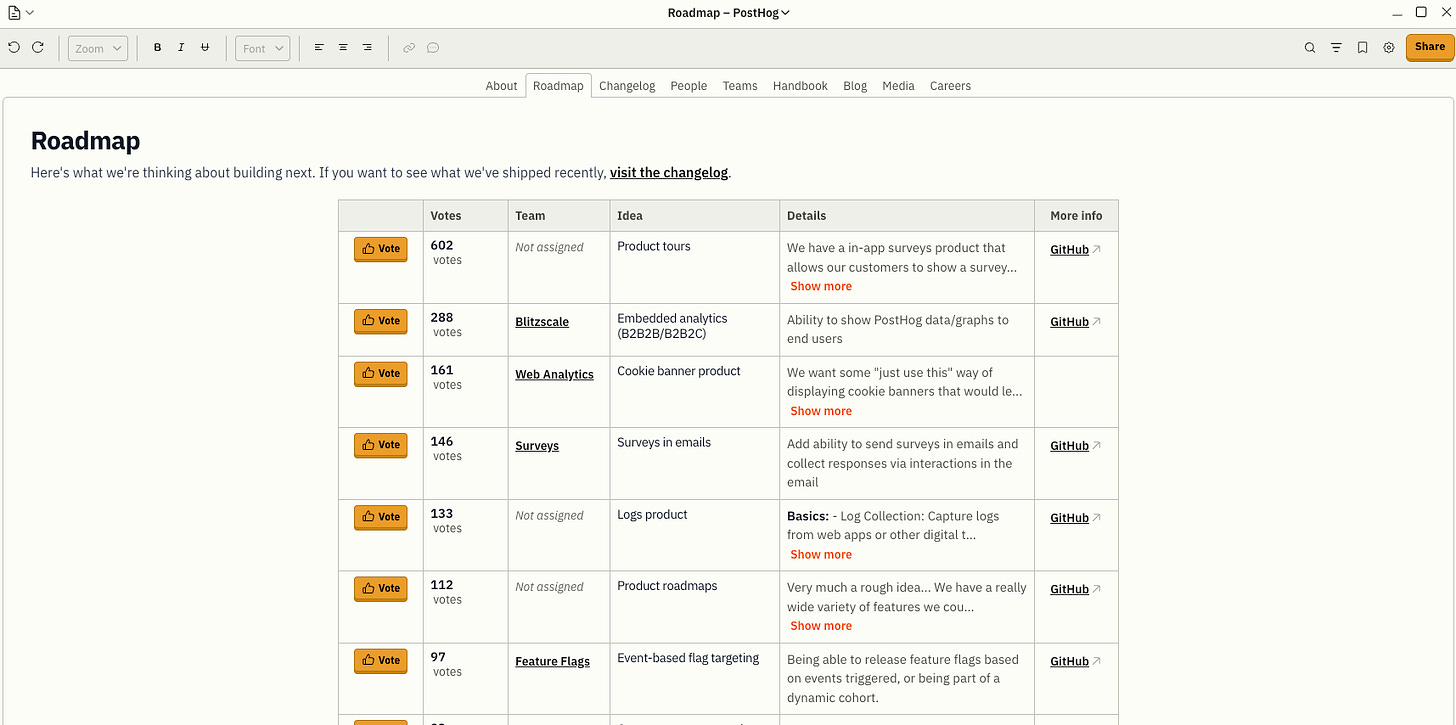Viewport: 1456px width, 725px height.
Task: Follow the visit the changelog link
Action: click(669, 173)
